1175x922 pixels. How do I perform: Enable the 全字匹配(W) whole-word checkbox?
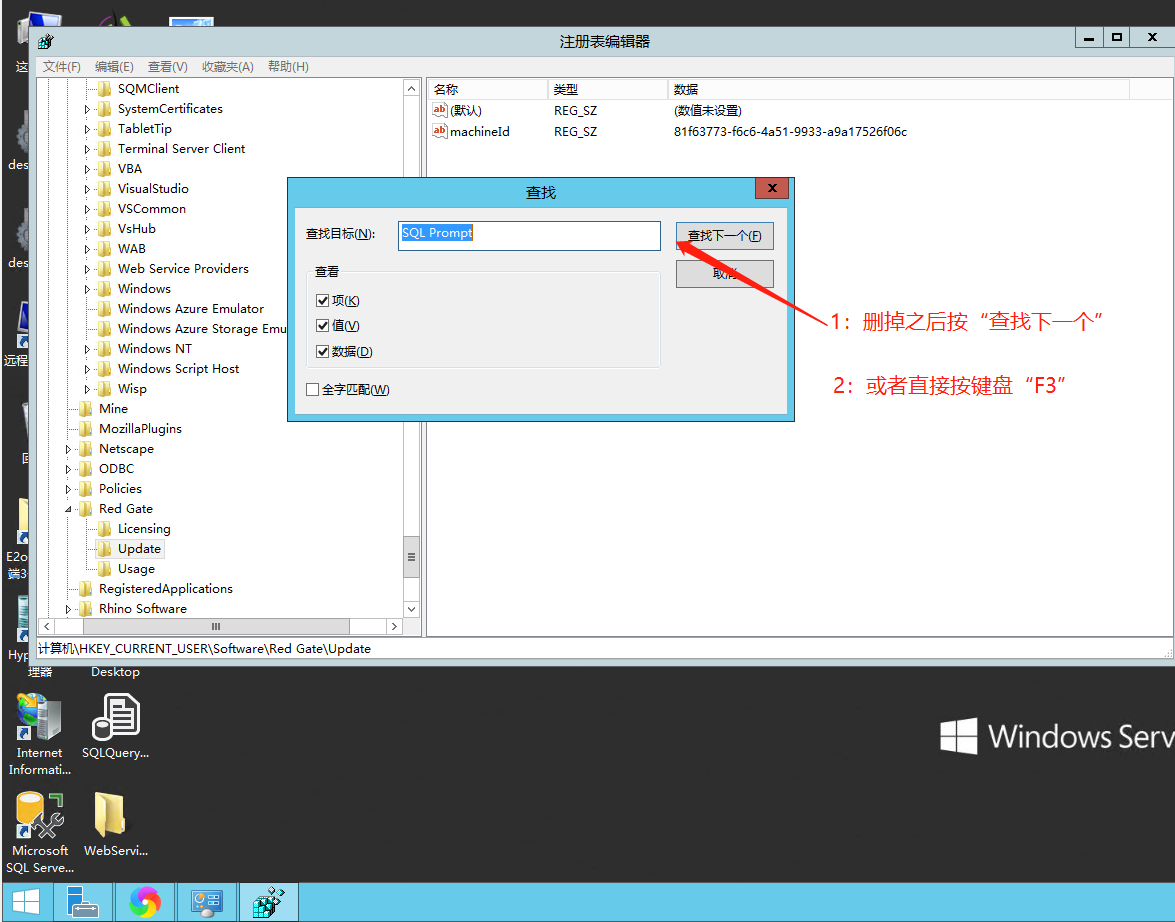(x=312, y=390)
